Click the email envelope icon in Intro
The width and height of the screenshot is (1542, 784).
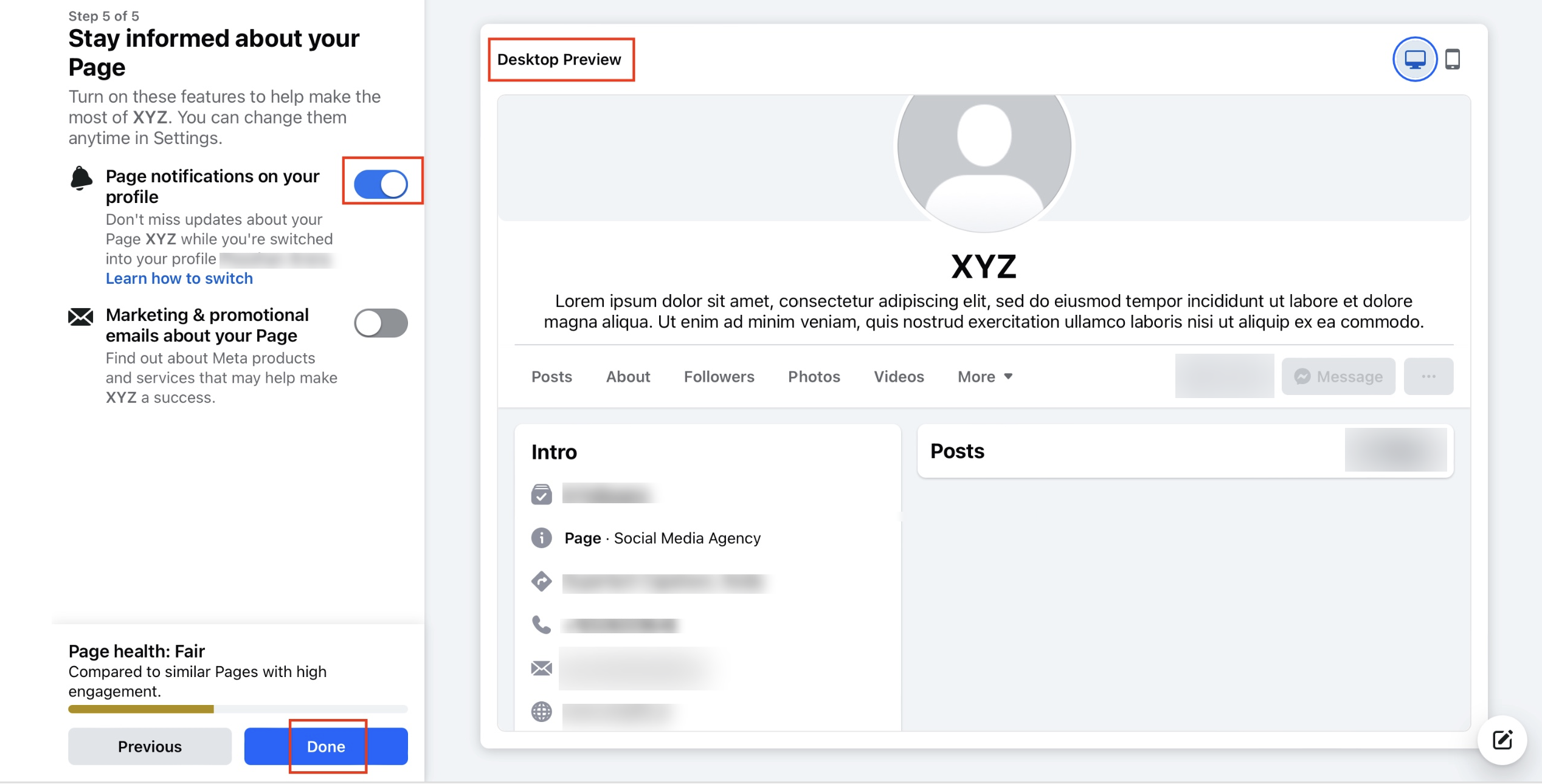coord(541,668)
